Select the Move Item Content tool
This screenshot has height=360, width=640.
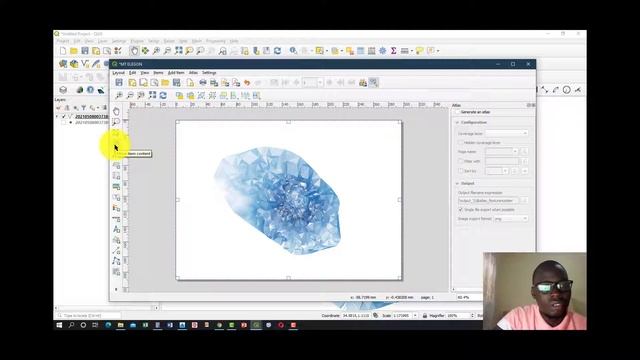click(x=116, y=144)
